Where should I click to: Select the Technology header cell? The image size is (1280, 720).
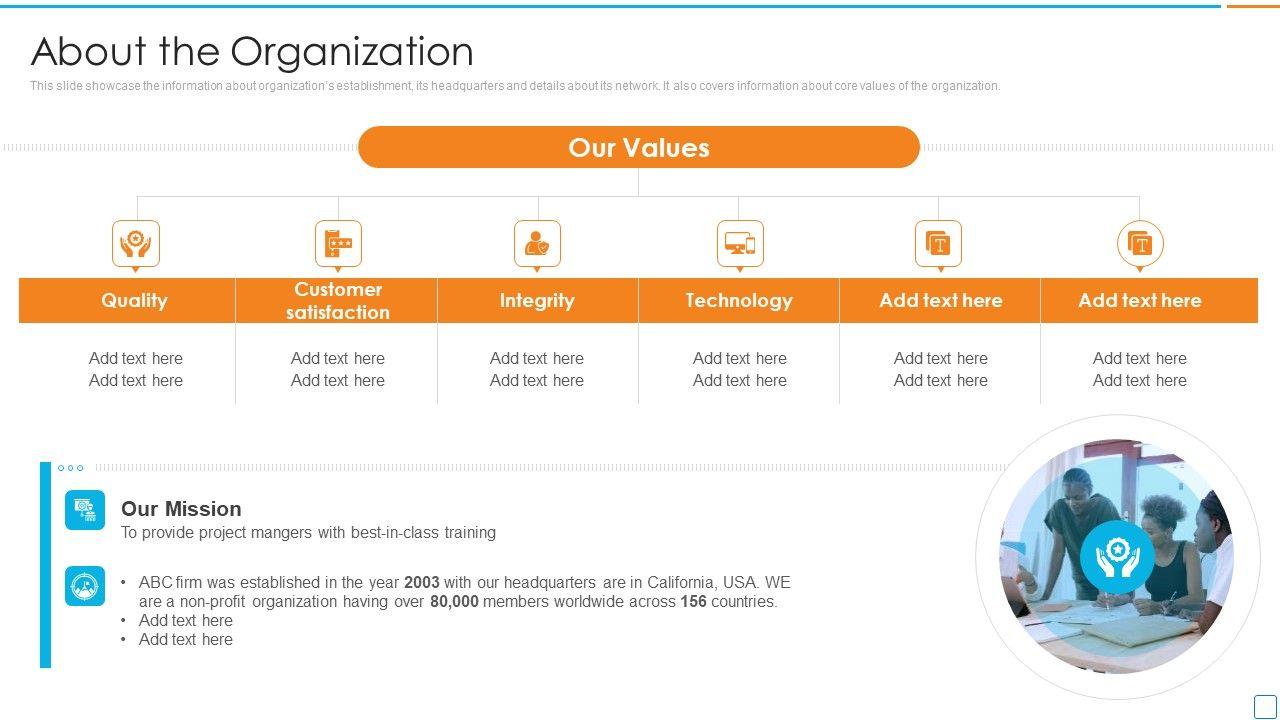pos(739,300)
